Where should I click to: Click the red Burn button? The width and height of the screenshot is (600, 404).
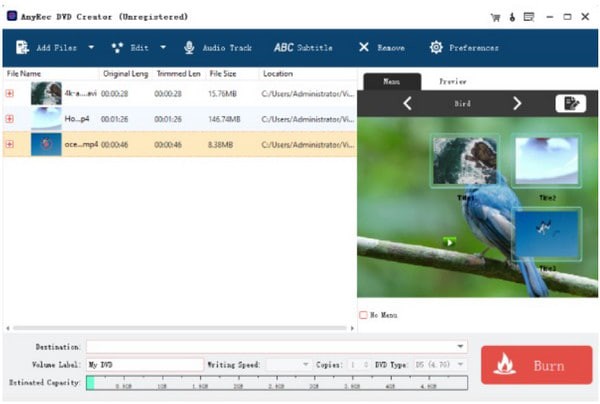click(536, 365)
